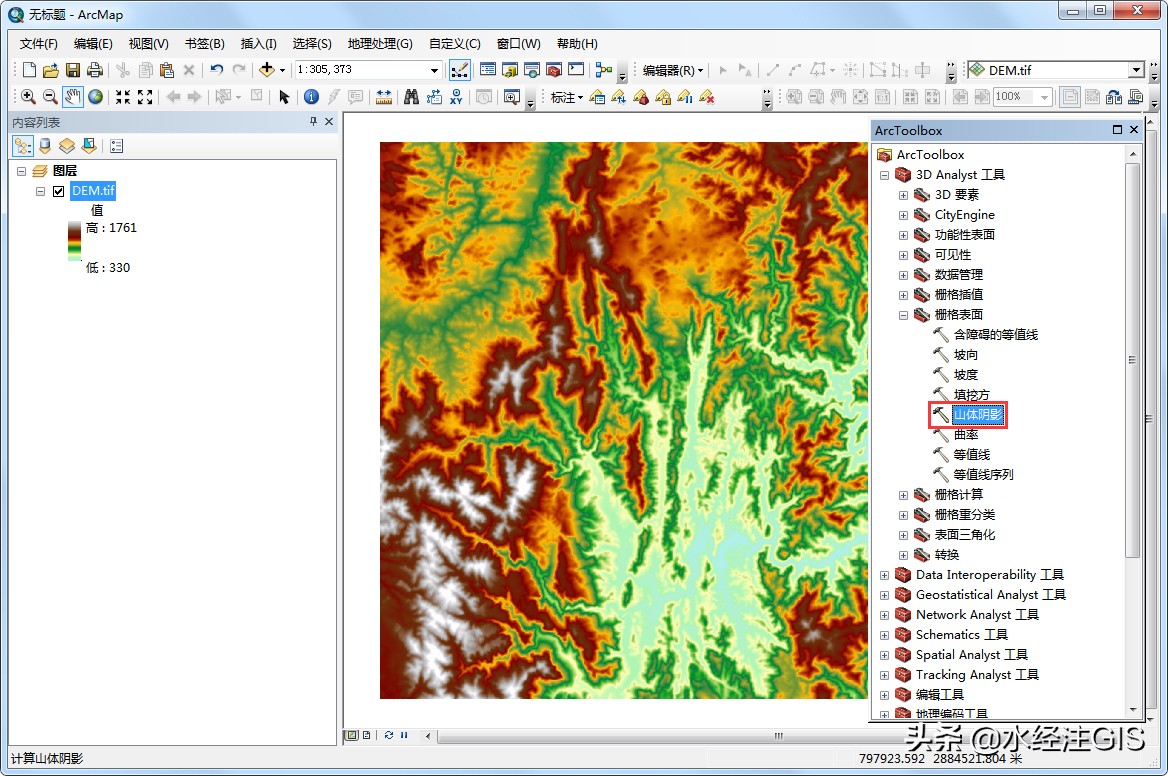Create a new map document
This screenshot has height=776, width=1168.
29,70
